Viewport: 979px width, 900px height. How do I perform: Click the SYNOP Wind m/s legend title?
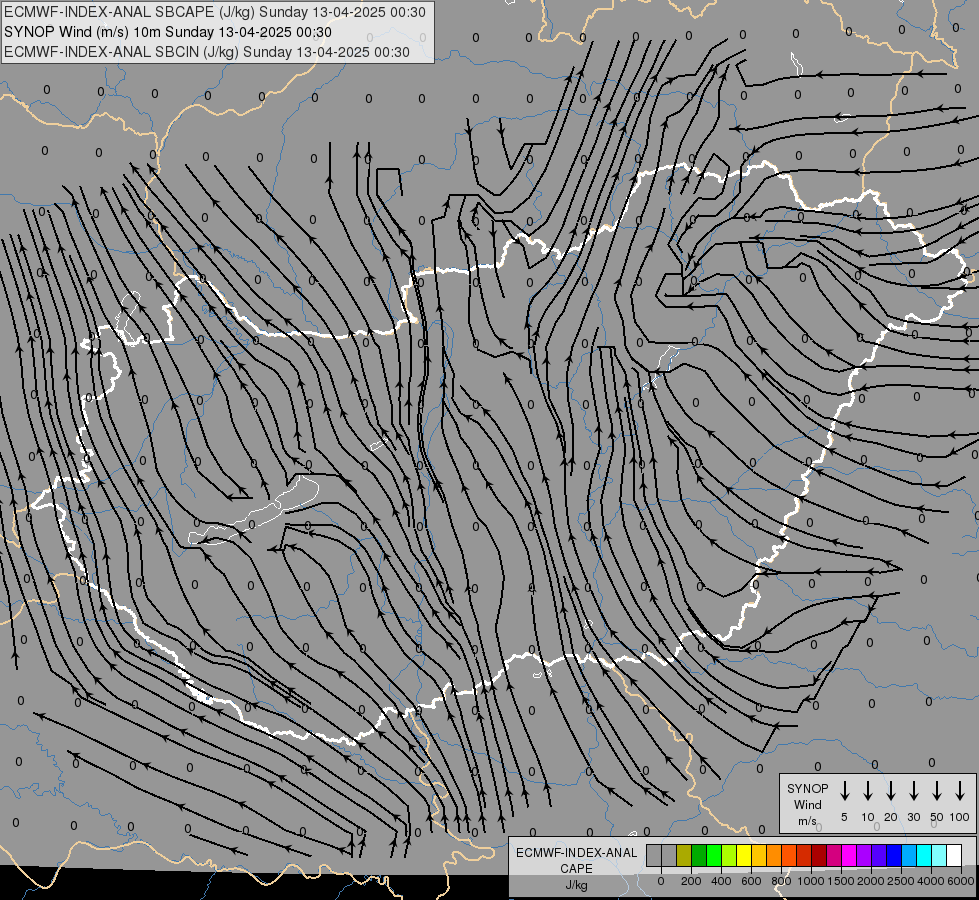pos(807,804)
